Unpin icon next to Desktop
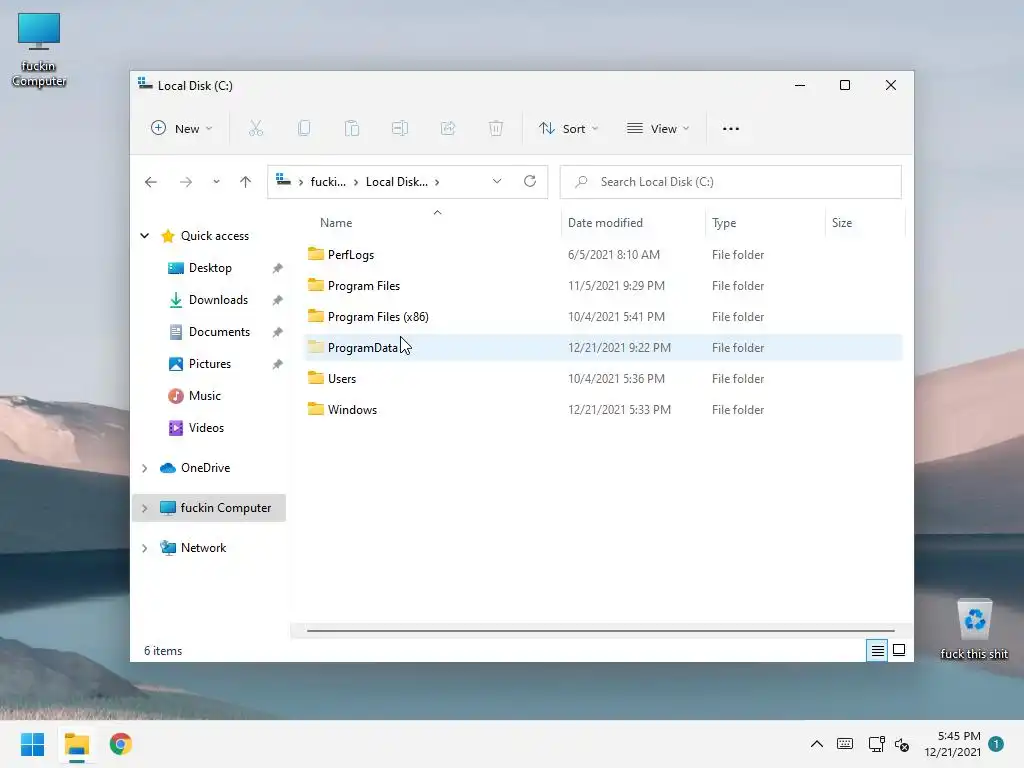 278,268
